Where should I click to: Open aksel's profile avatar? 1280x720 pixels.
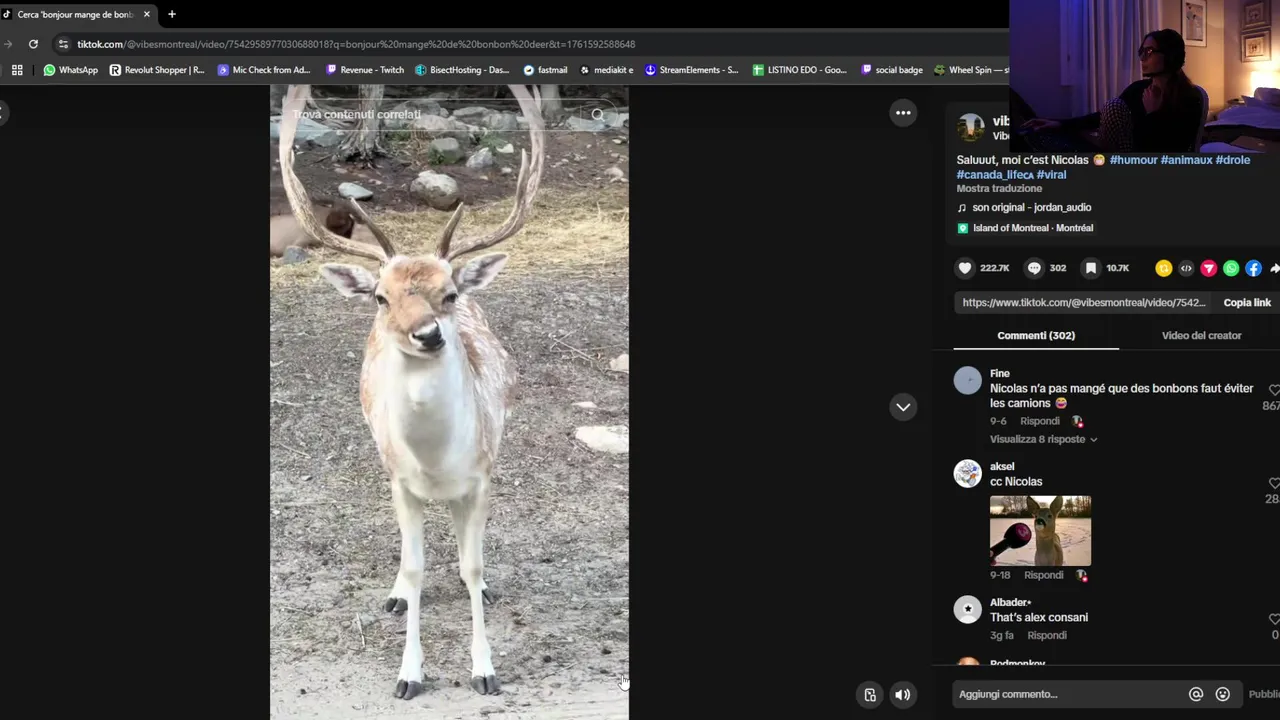(x=968, y=474)
